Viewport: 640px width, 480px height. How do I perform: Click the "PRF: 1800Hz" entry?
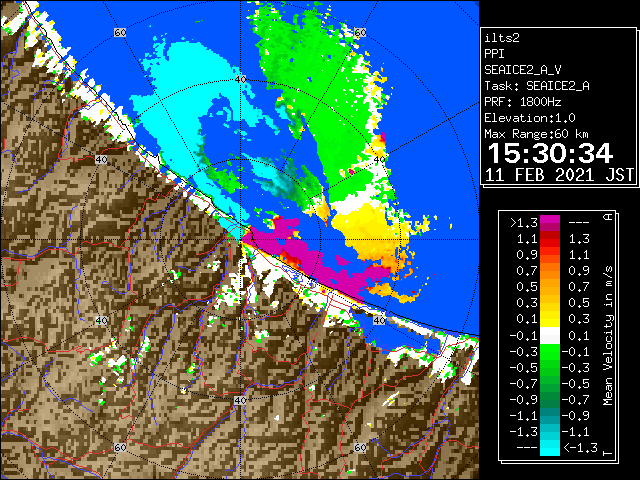point(523,102)
